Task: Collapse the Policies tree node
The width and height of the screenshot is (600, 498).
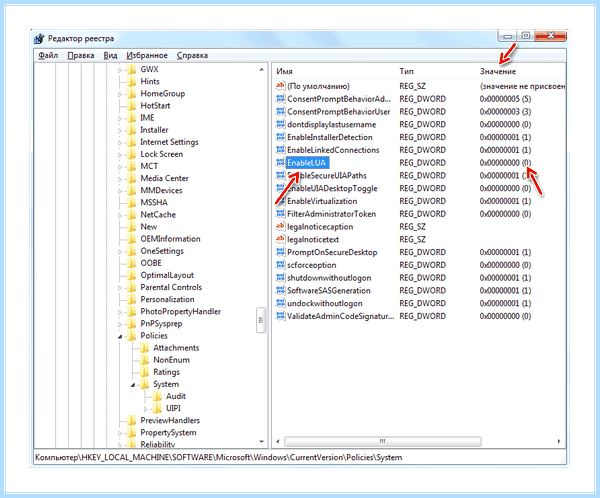Action: pyautogui.click(x=120, y=336)
